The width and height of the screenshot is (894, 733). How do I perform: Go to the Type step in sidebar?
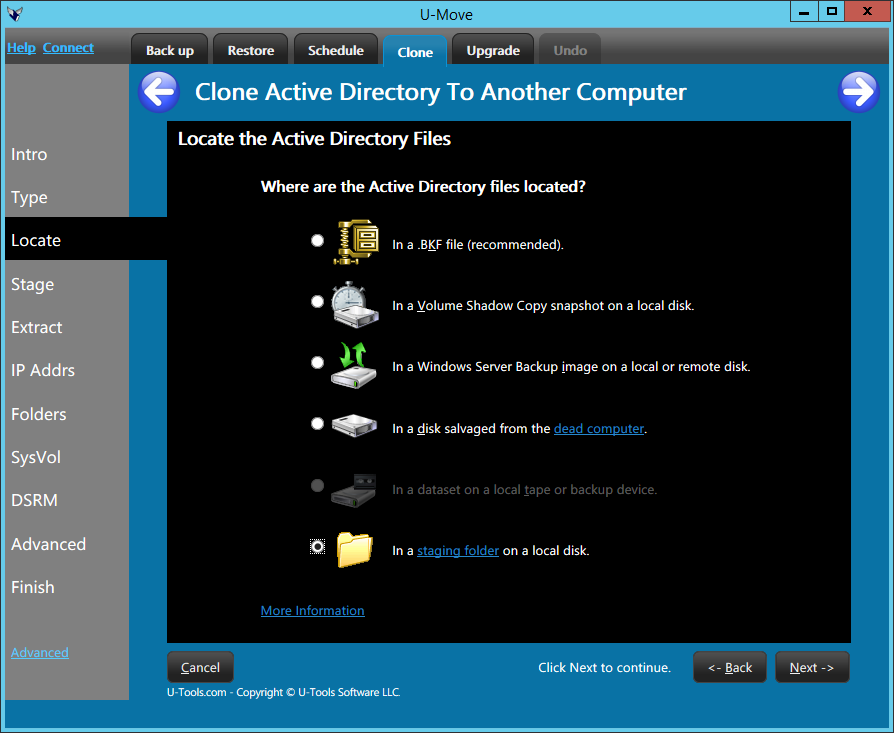point(29,197)
